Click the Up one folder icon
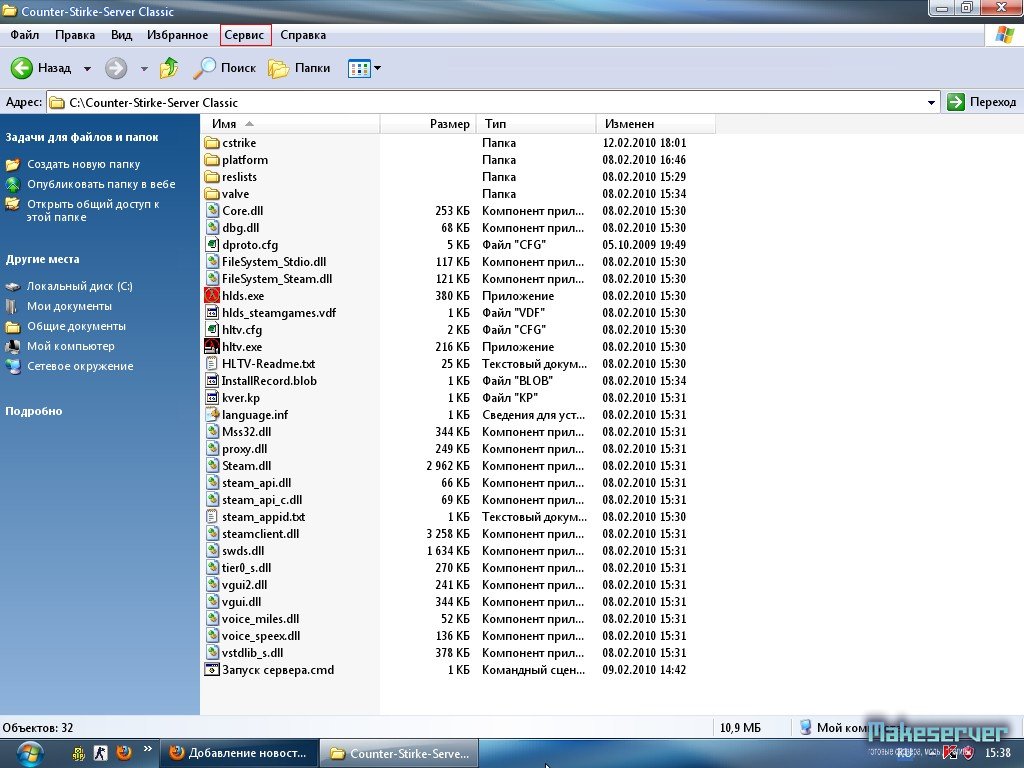This screenshot has height=768, width=1024. (170, 68)
